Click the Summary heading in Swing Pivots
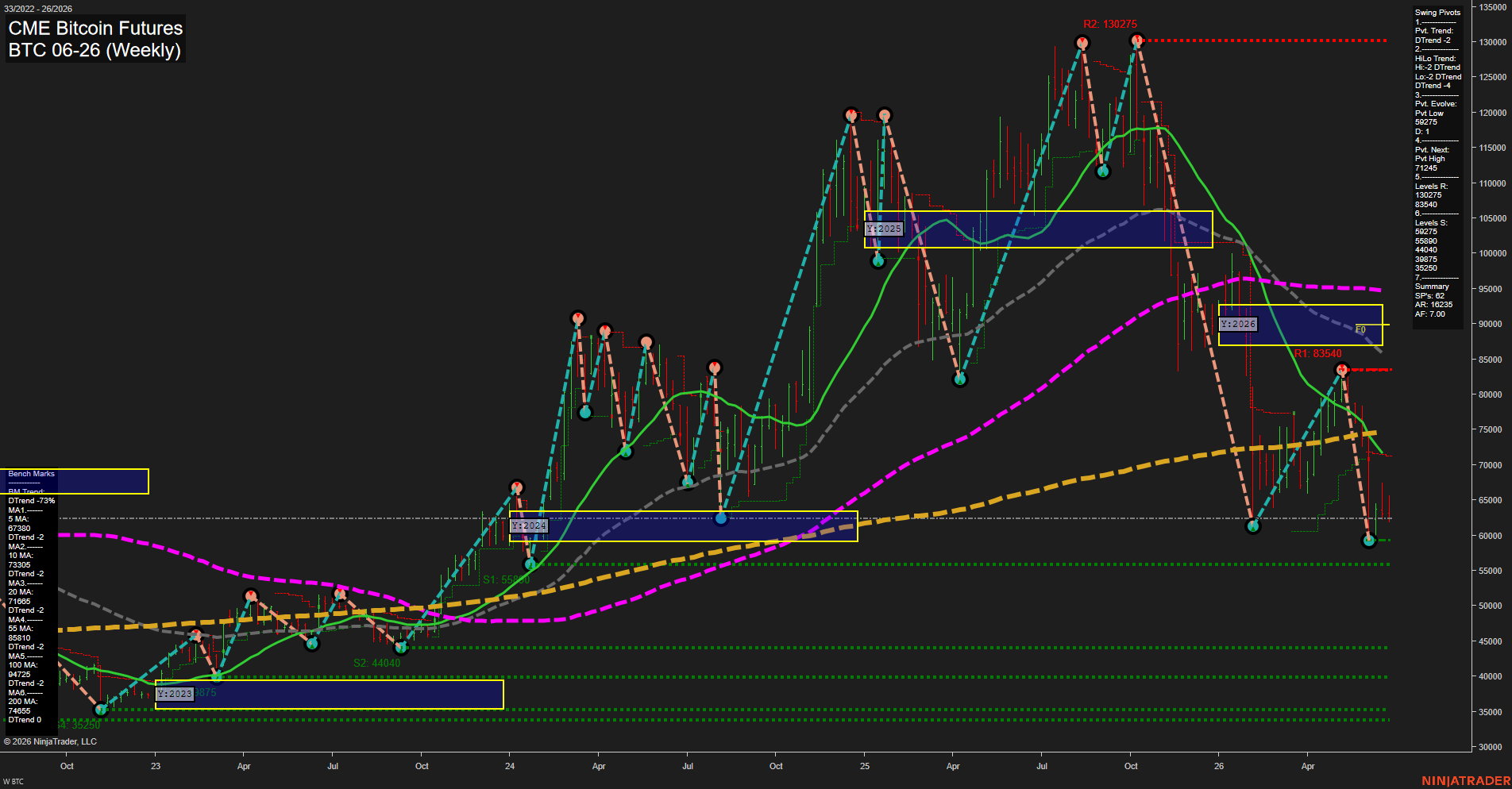 point(1432,287)
